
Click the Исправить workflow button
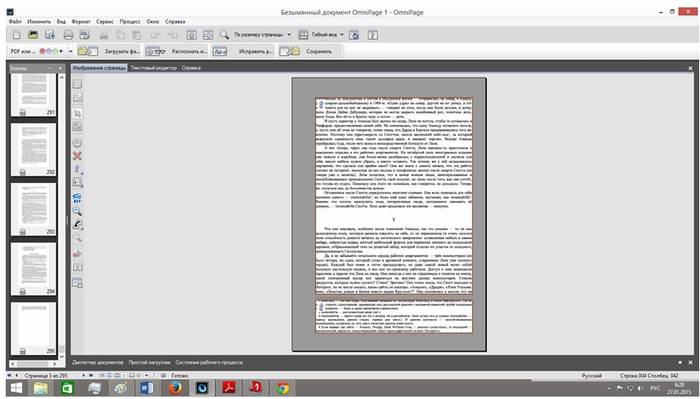(x=242, y=51)
